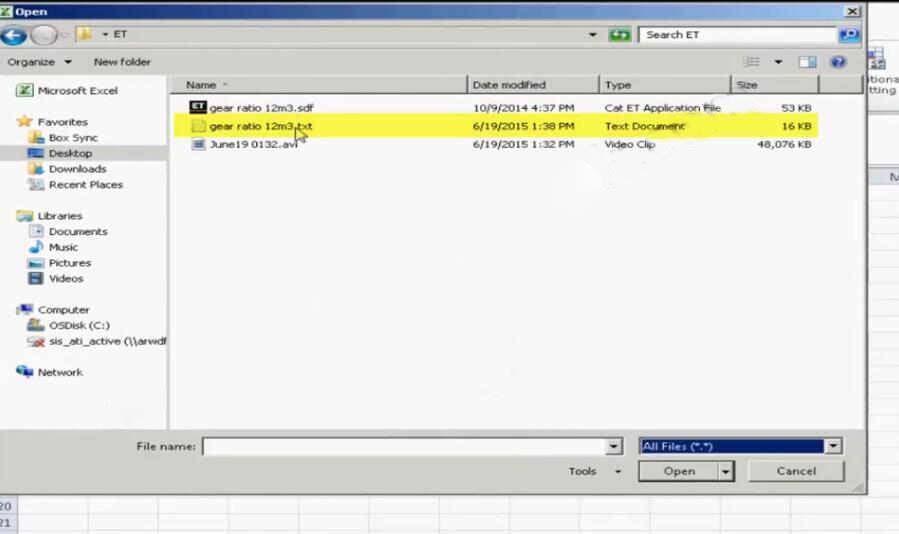Sort files by the Type column
Screen dimensions: 899x534
click(665, 84)
